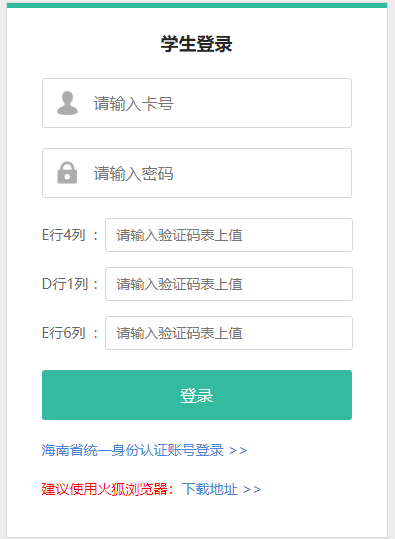This screenshot has height=539, width=395.
Task: Click the green 登录 button
Action: pos(197,395)
